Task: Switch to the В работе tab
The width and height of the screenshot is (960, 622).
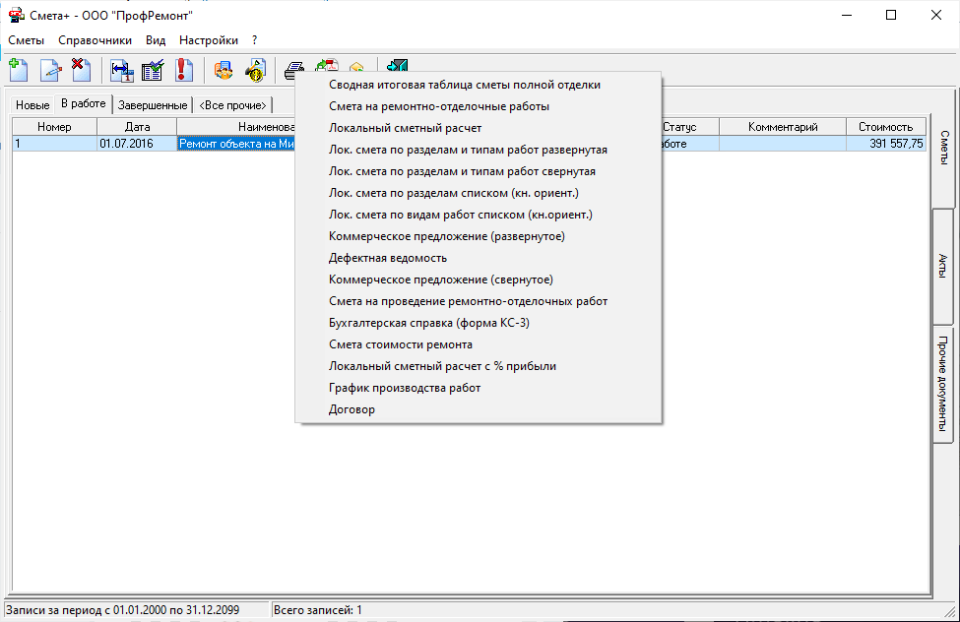Action: 83,103
